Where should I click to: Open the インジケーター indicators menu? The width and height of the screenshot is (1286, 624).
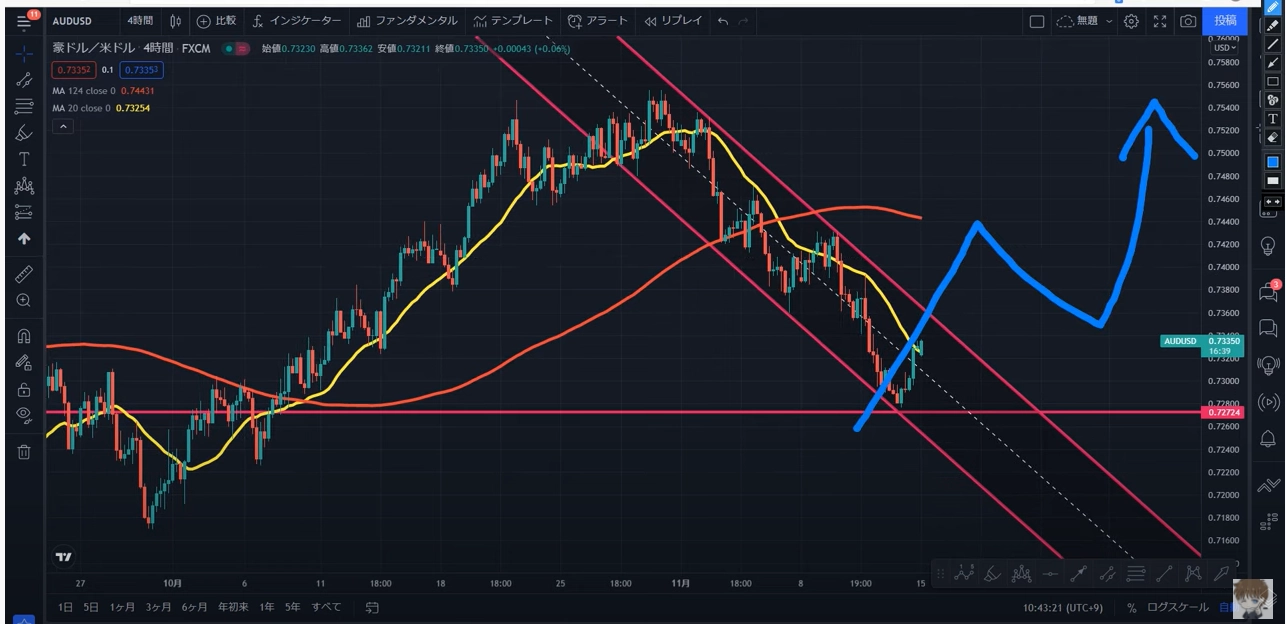point(296,21)
